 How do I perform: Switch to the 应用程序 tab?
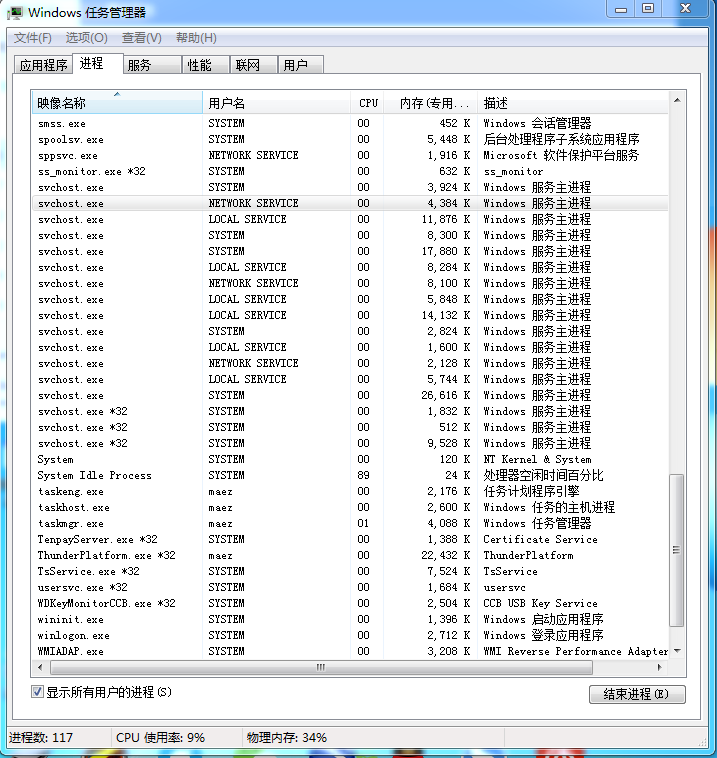click(44, 65)
